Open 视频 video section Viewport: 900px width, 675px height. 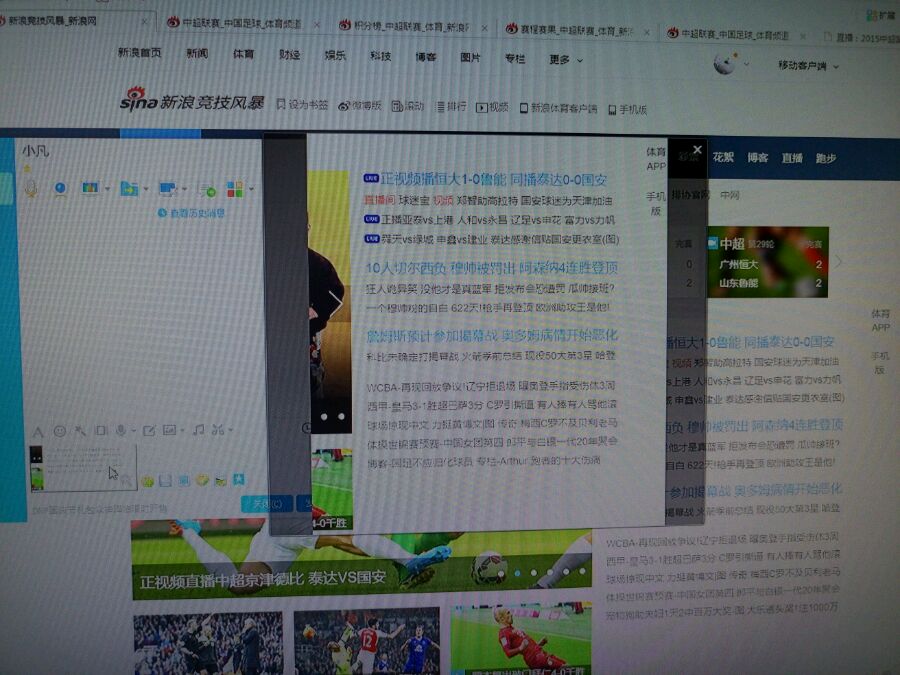click(492, 107)
